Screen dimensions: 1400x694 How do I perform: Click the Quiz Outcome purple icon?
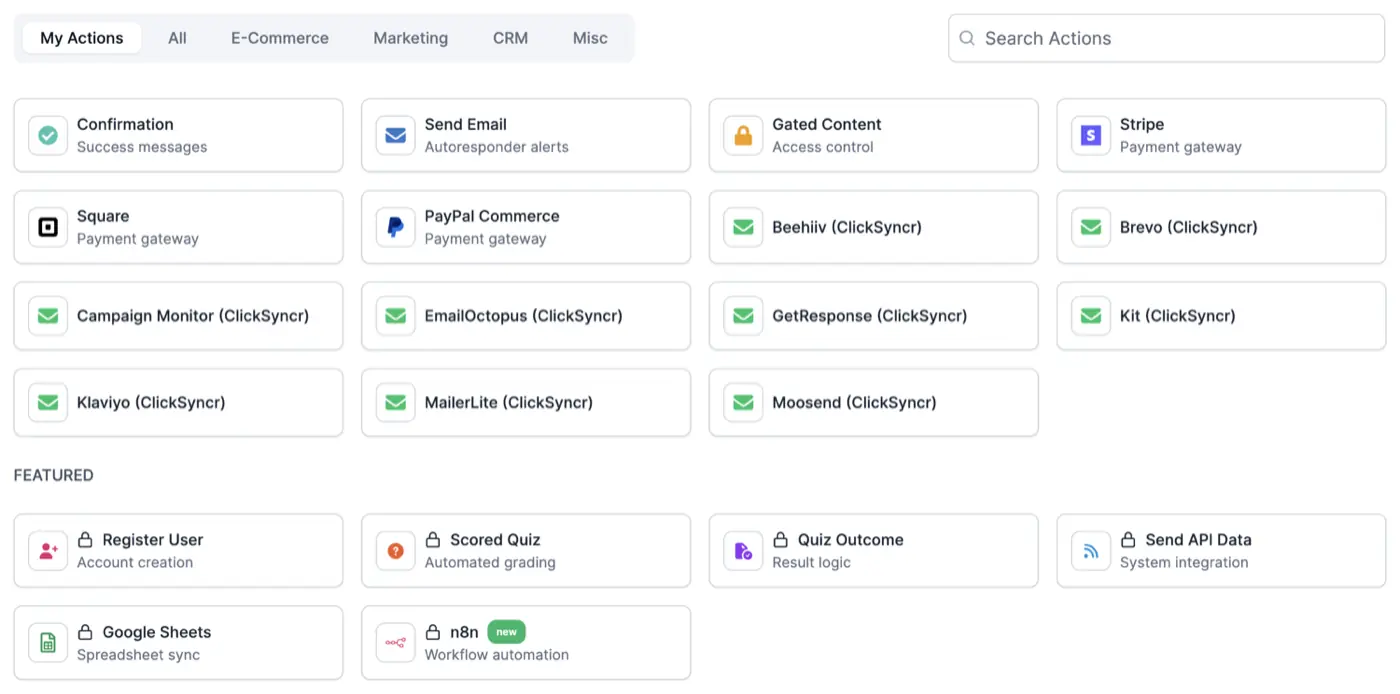(x=743, y=551)
